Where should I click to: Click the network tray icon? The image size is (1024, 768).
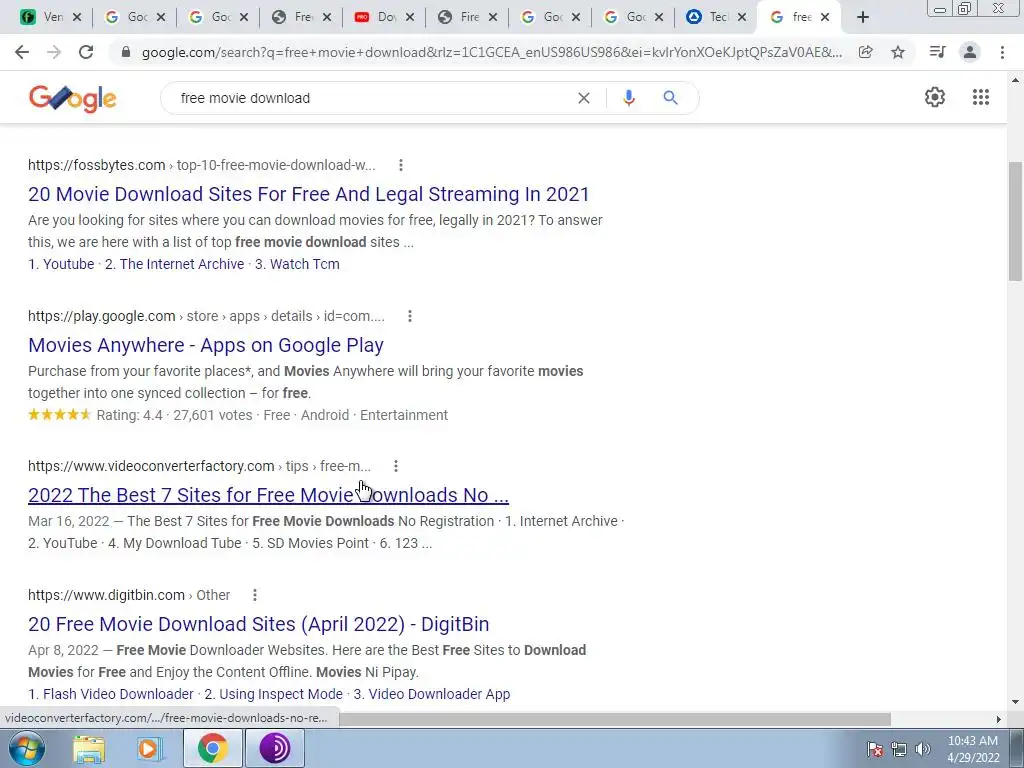click(x=899, y=748)
